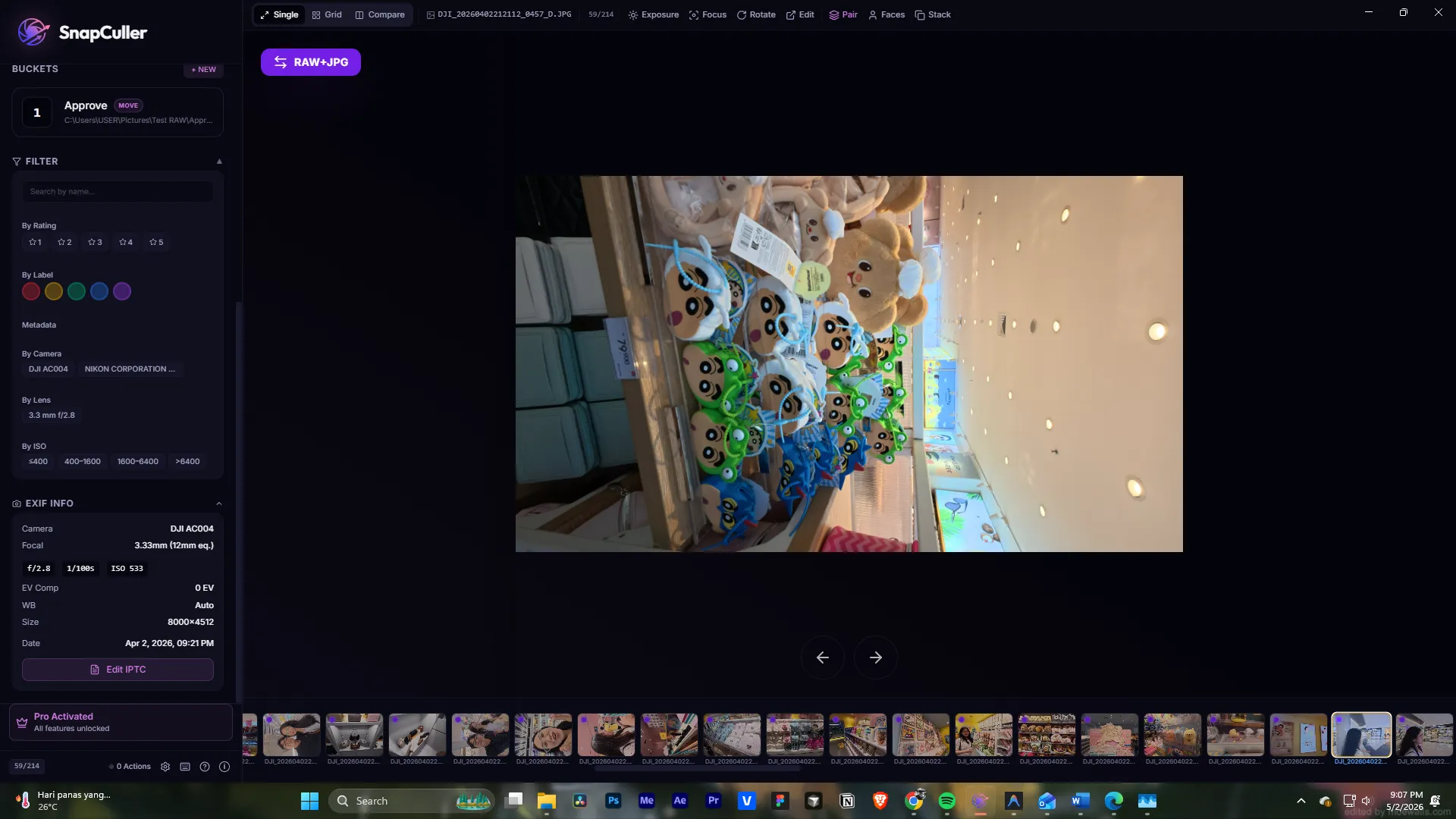The image size is (1456, 819).
Task: Filter by 1-star rating
Action: [x=35, y=242]
